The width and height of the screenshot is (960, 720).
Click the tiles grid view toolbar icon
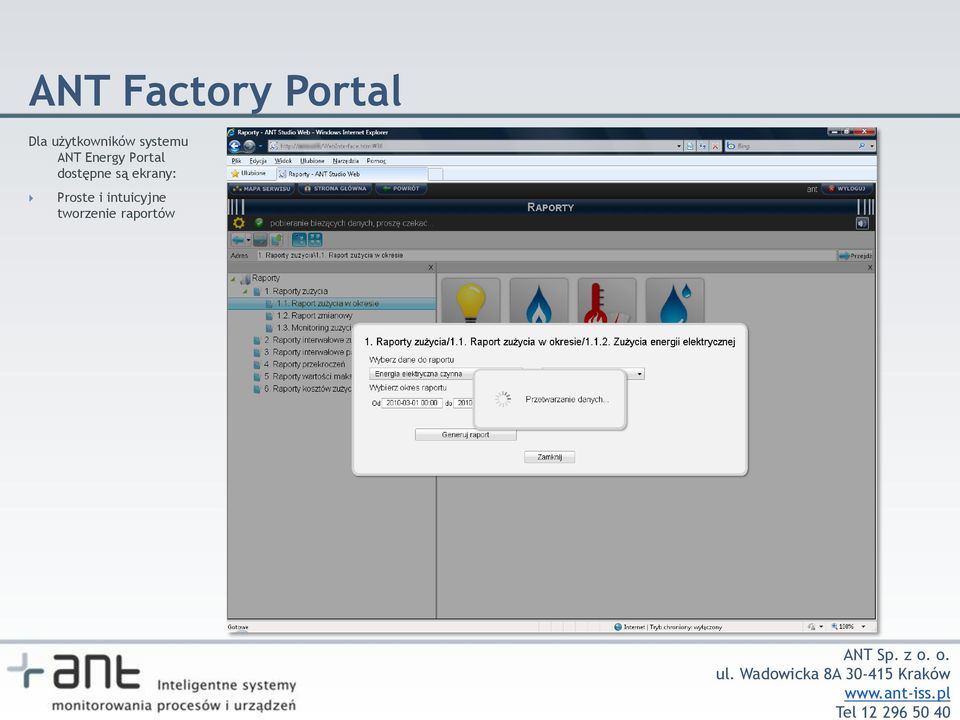(x=315, y=239)
